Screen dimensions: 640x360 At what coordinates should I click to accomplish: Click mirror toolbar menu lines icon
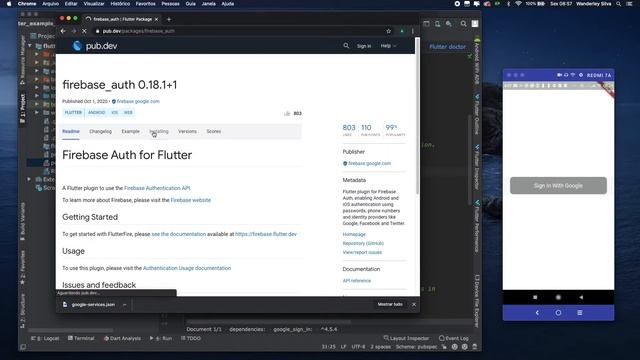[x=580, y=313]
